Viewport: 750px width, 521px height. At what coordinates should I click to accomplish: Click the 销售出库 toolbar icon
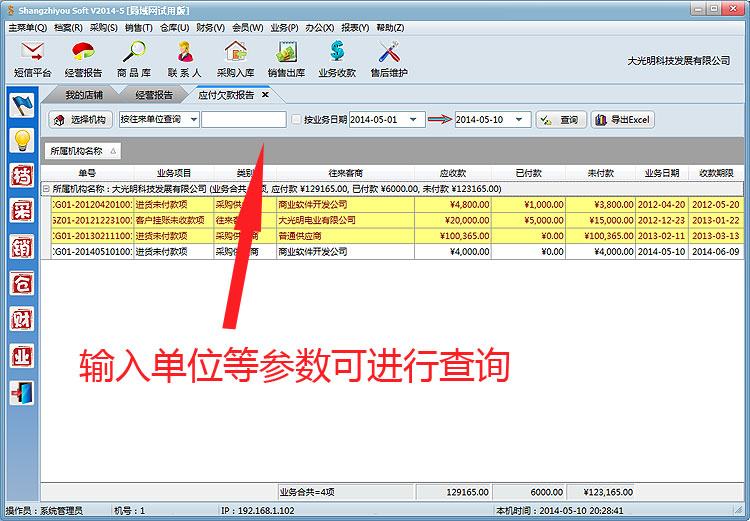coord(286,53)
